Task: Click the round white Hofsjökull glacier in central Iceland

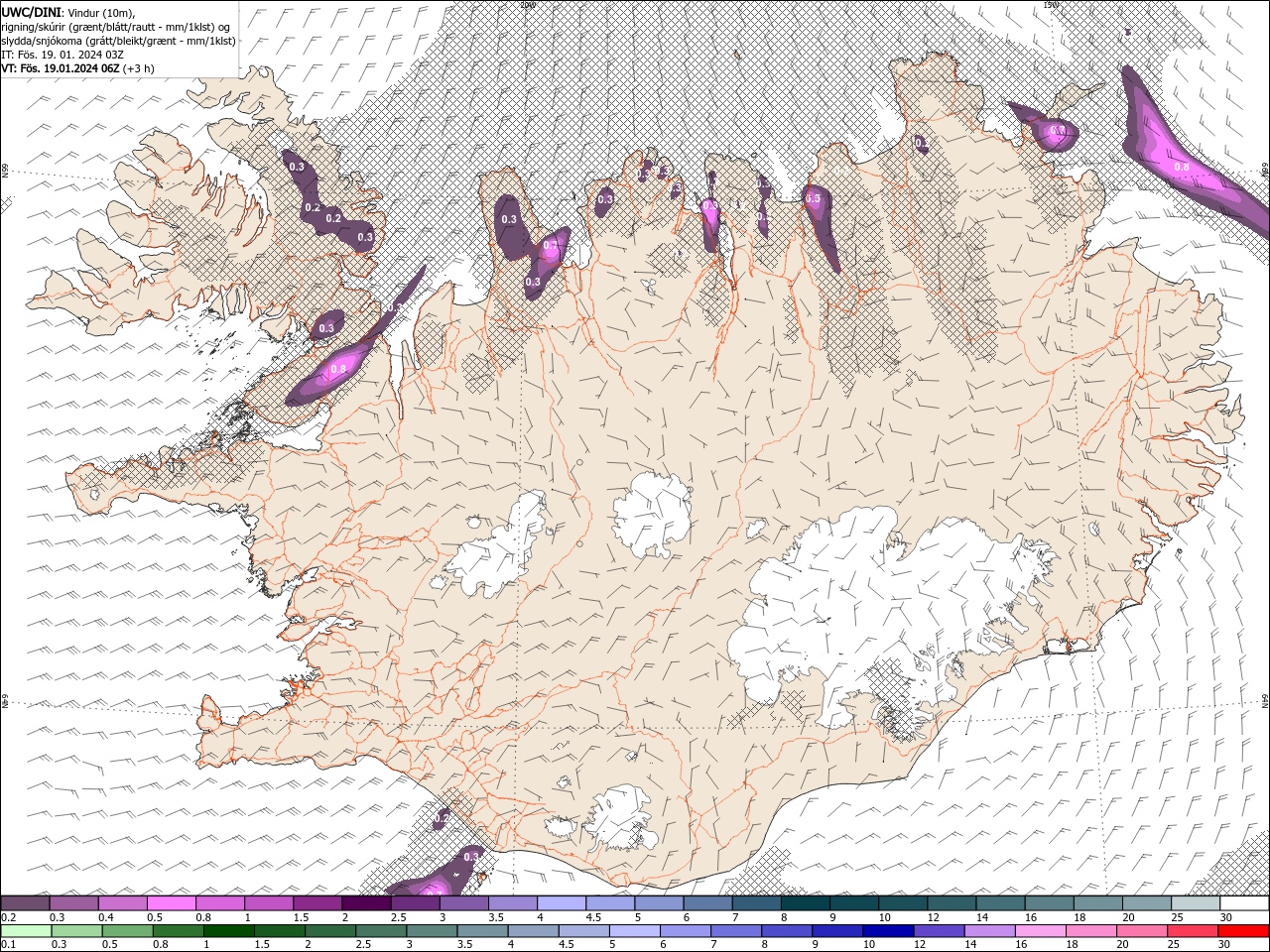Action: 652,514
